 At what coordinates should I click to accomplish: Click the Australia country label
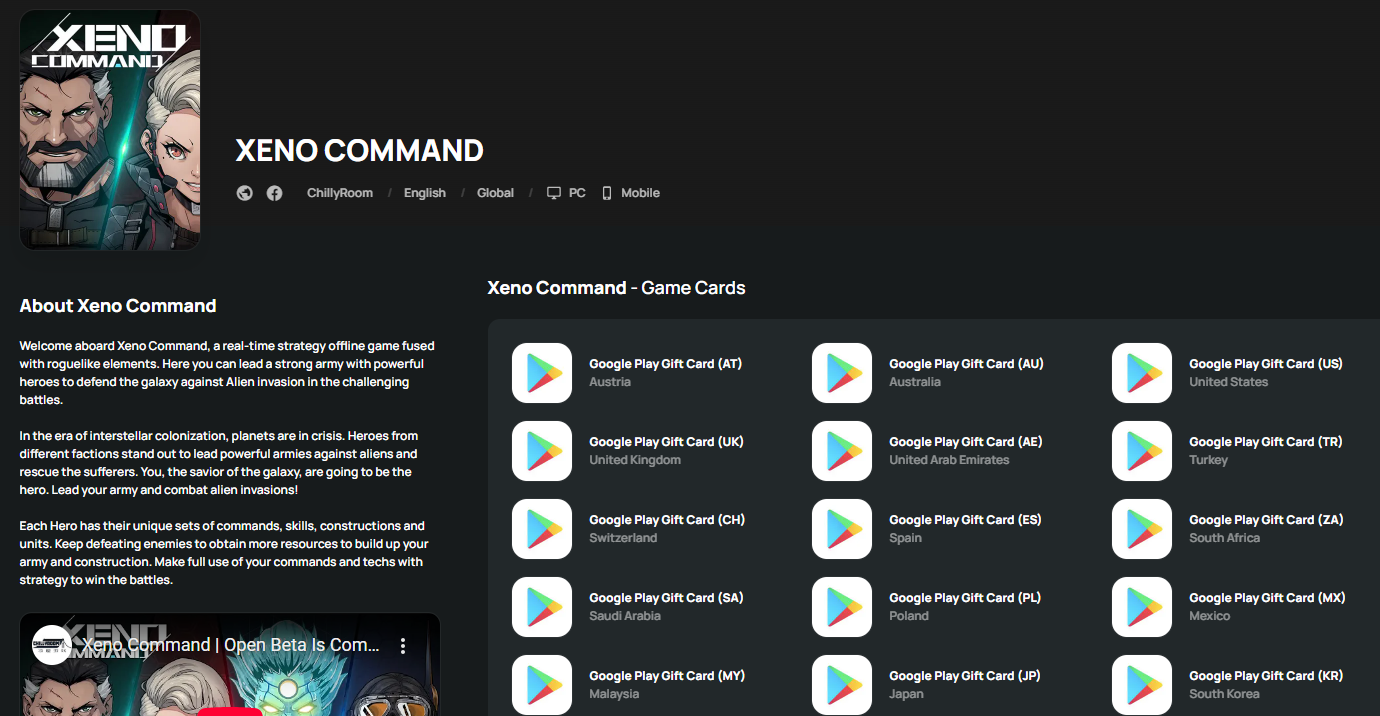(915, 382)
